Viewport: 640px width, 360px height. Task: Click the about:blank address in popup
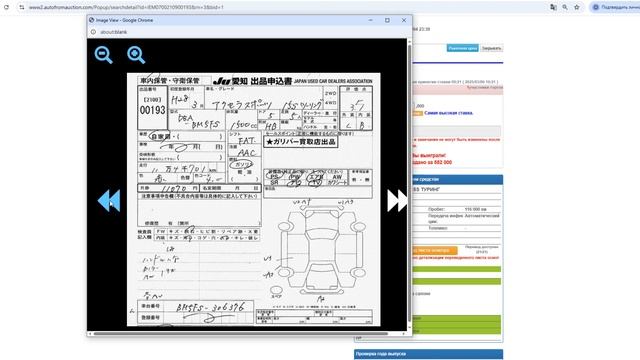pos(114,32)
